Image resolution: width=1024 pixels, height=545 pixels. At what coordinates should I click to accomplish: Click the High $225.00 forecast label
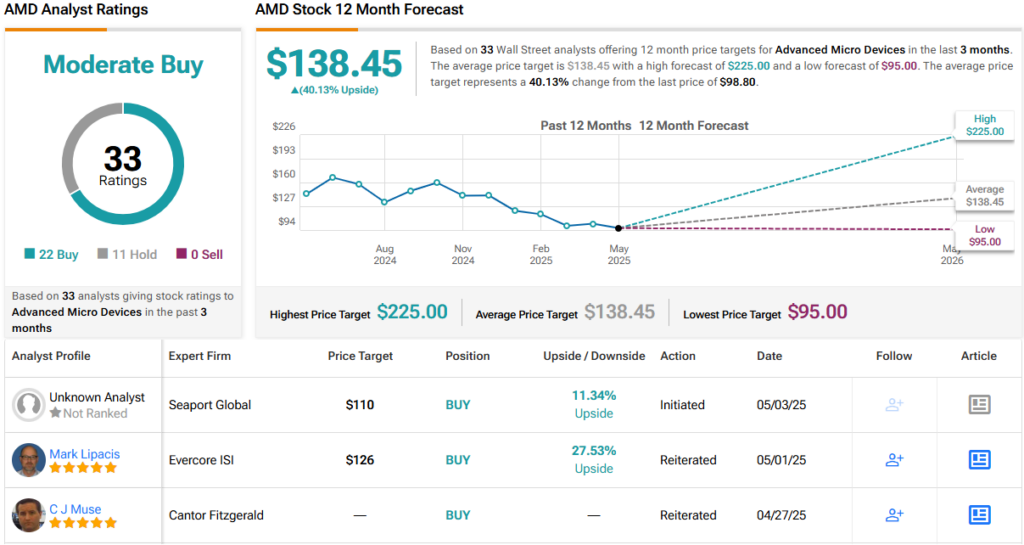click(x=985, y=125)
